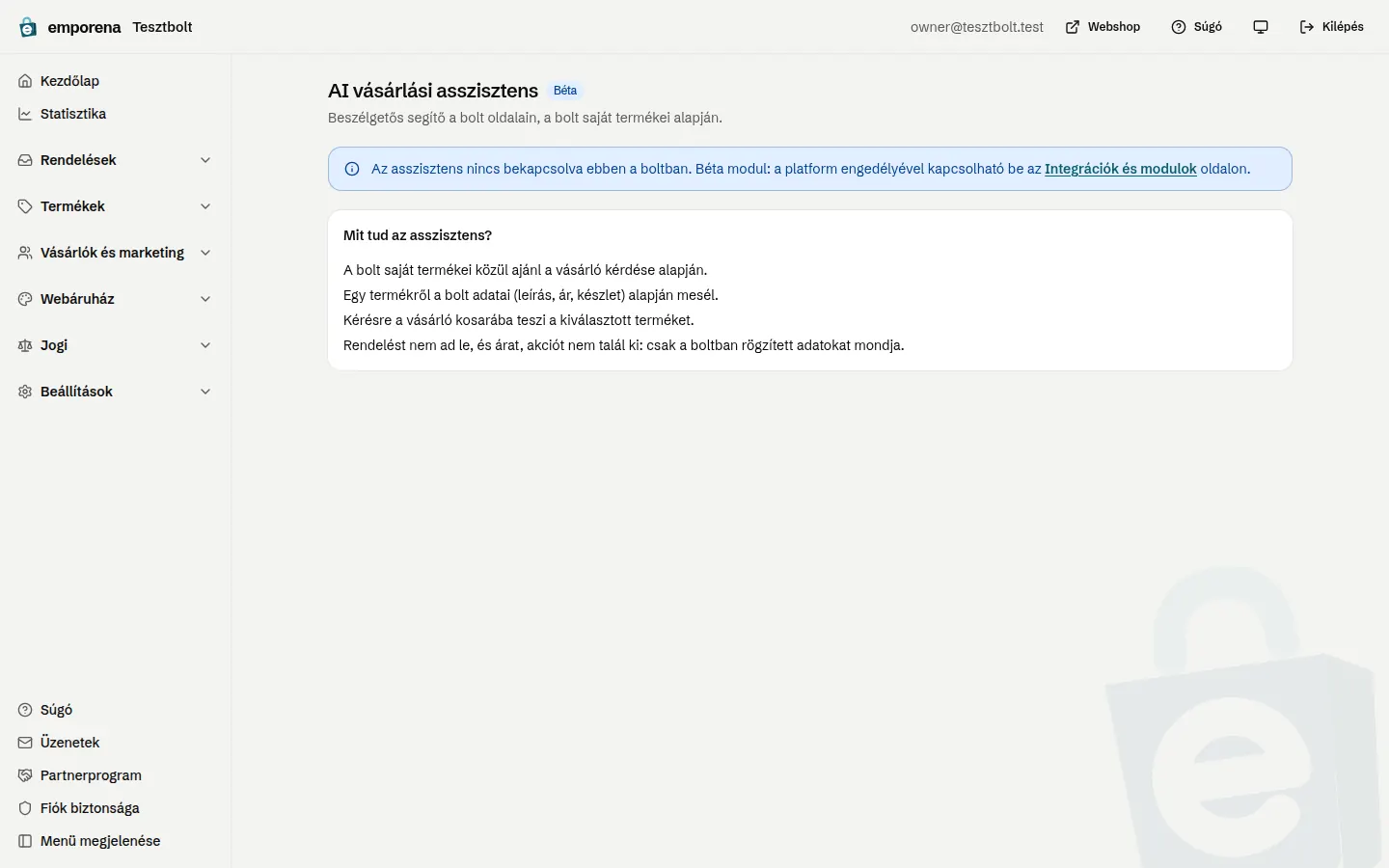Click the line starting 'Kérésre a vásárló kosarába'
Screen dimensions: 1389x868
(519, 320)
